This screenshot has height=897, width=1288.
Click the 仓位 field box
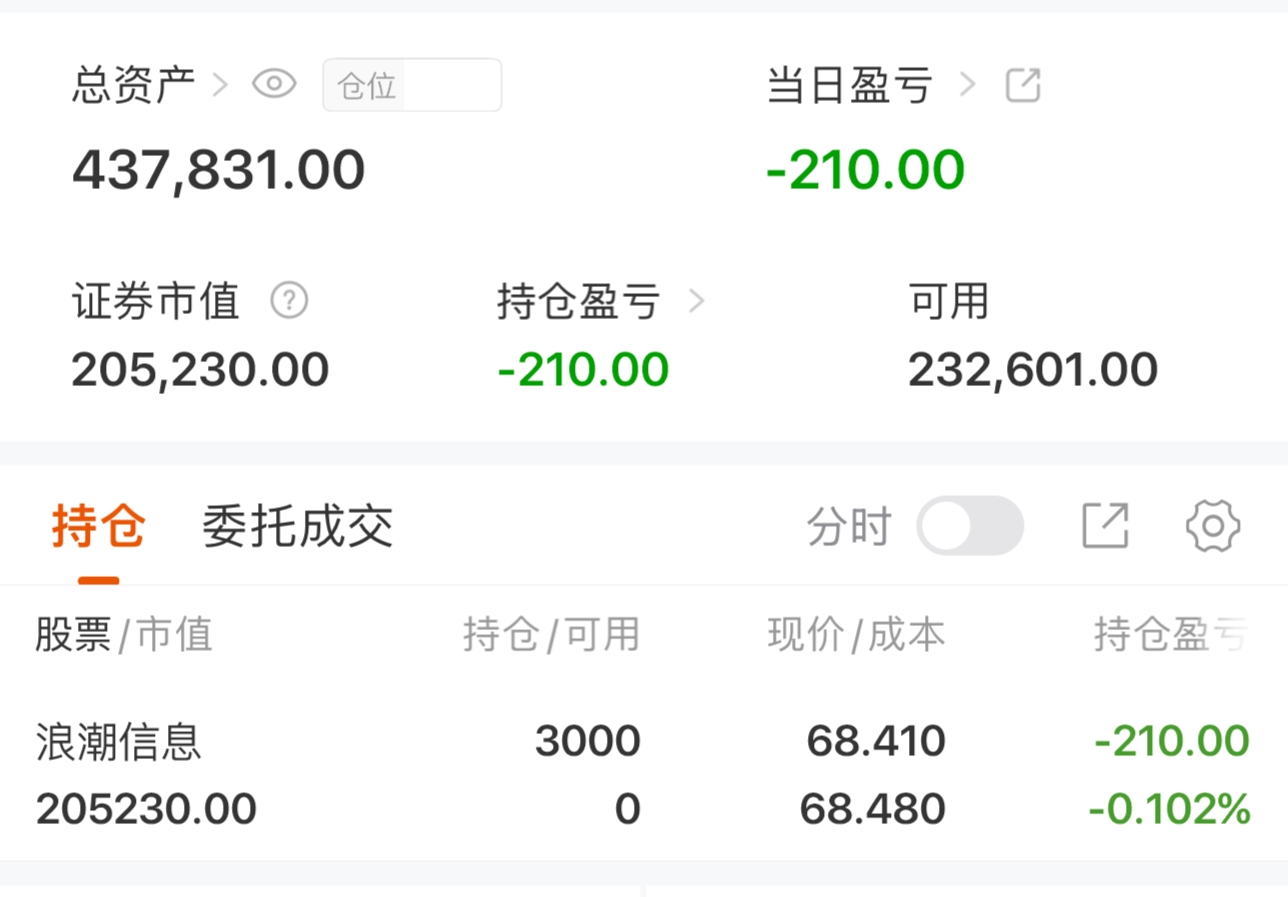click(411, 85)
